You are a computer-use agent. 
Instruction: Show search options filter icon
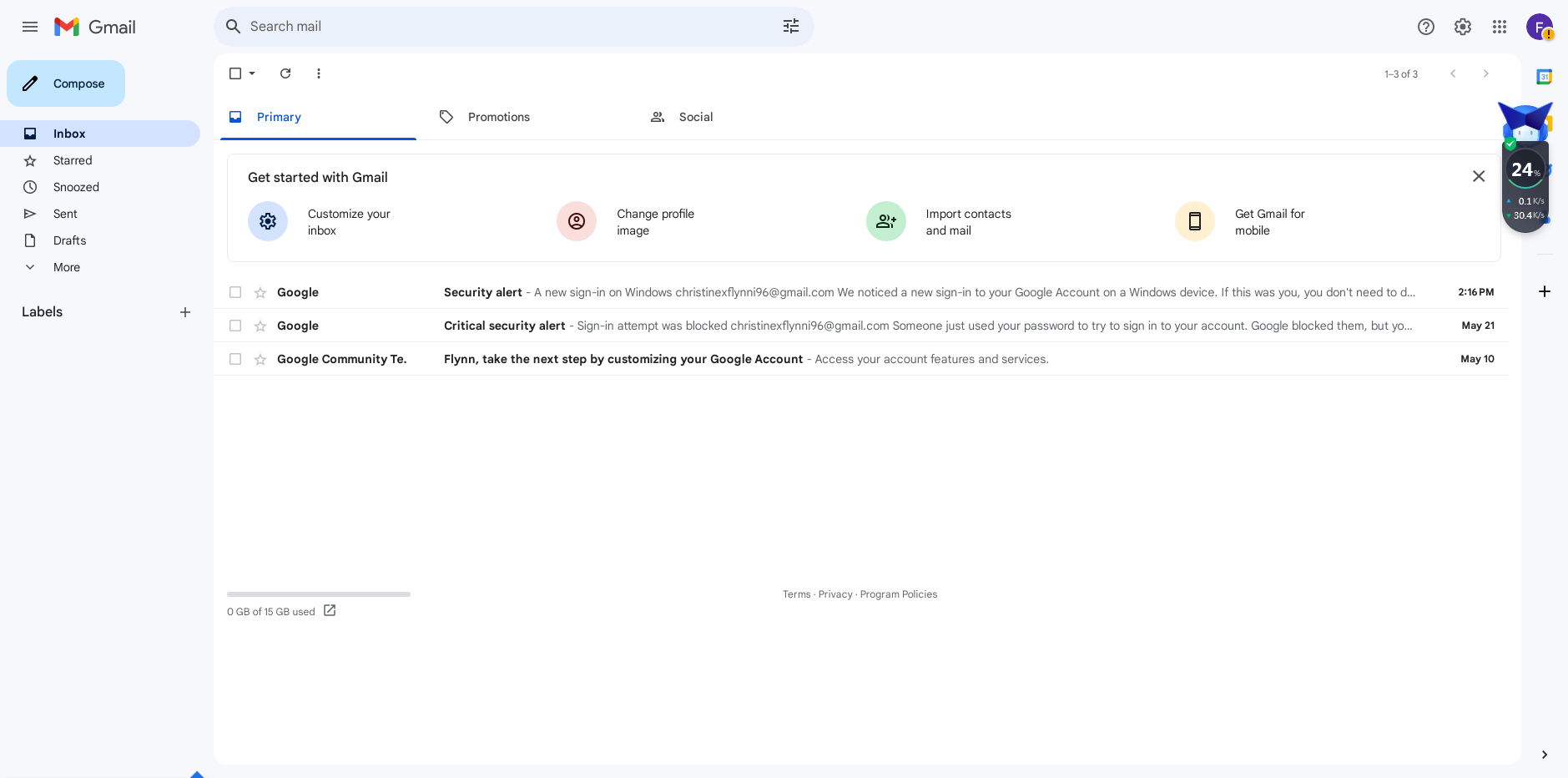coord(791,27)
